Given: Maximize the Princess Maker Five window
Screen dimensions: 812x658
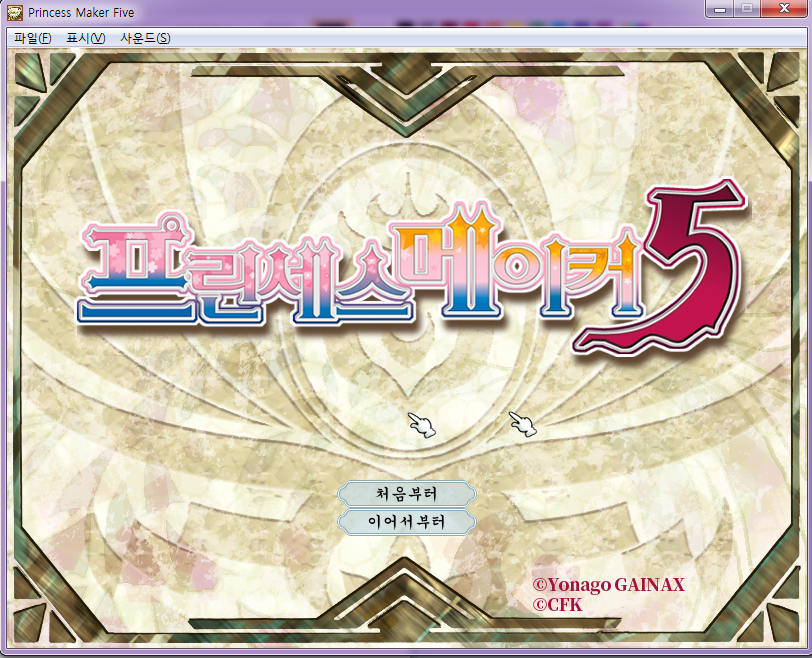Looking at the screenshot, I should 746,9.
